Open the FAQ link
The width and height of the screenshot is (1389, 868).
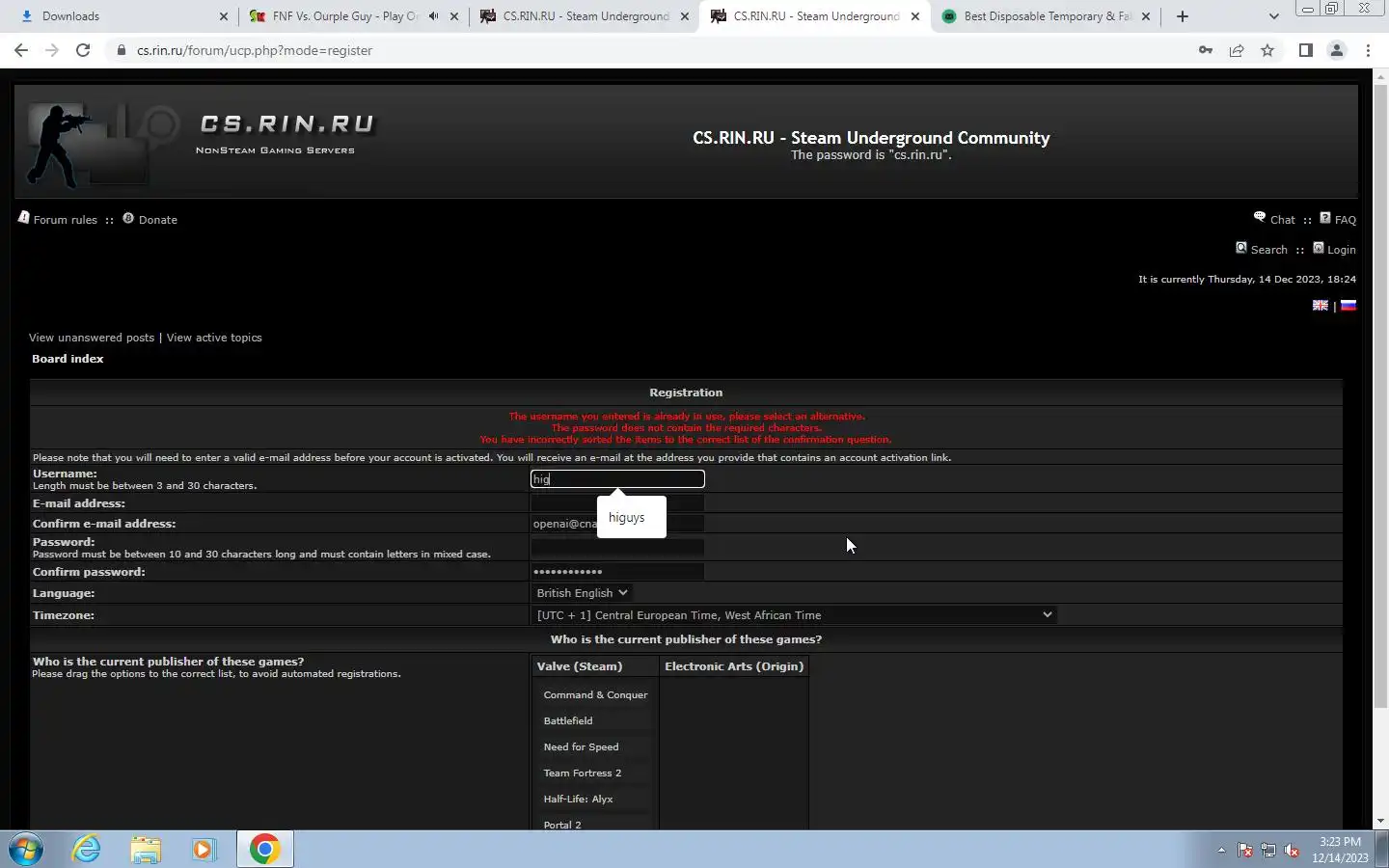[x=1345, y=220]
